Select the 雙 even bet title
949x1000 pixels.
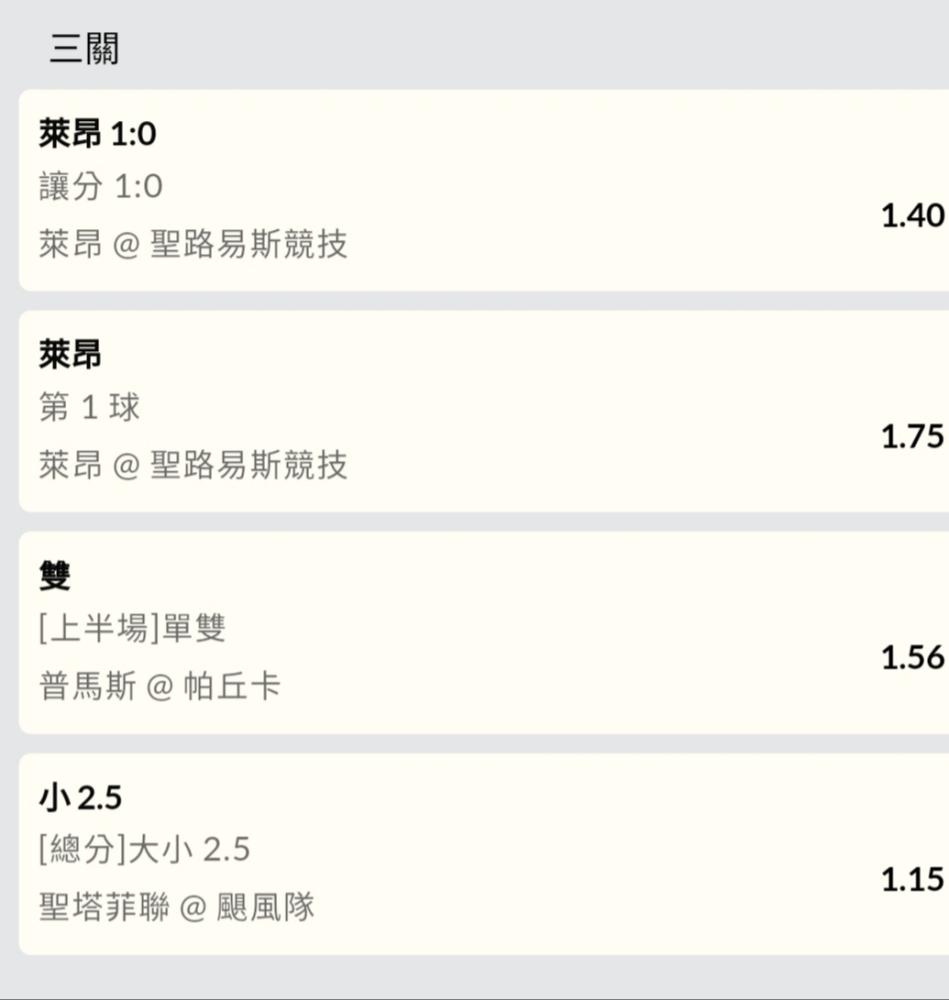[x=55, y=575]
